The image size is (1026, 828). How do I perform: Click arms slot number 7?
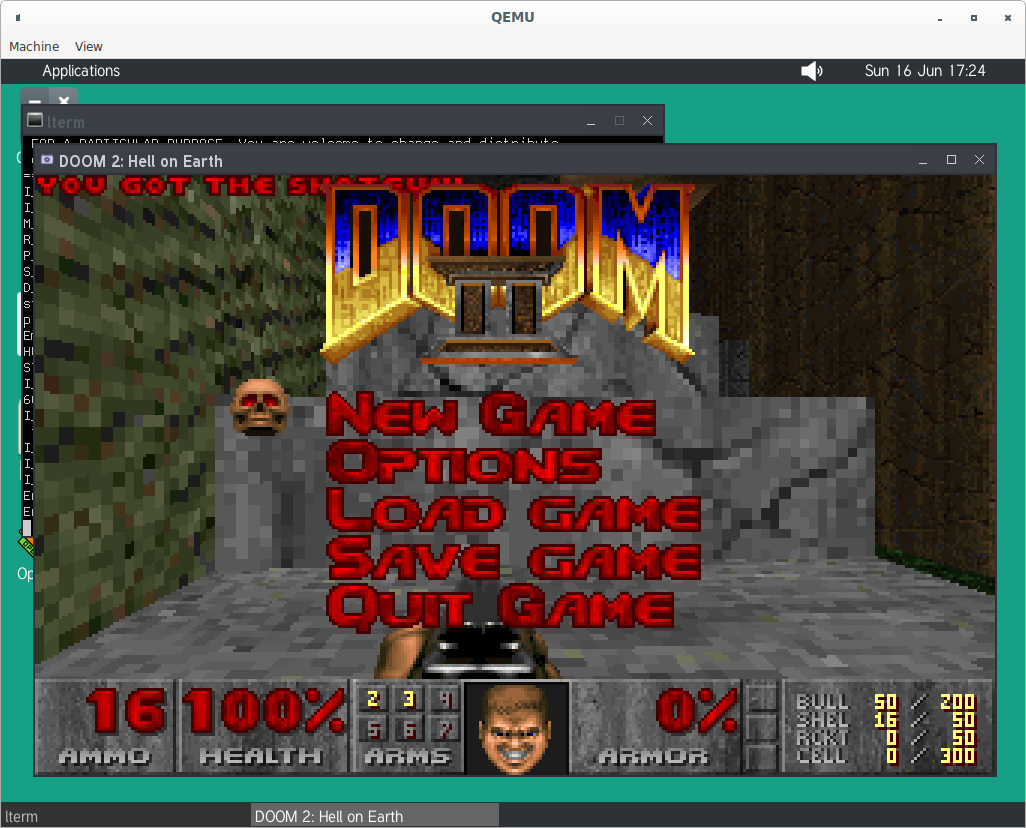(446, 729)
